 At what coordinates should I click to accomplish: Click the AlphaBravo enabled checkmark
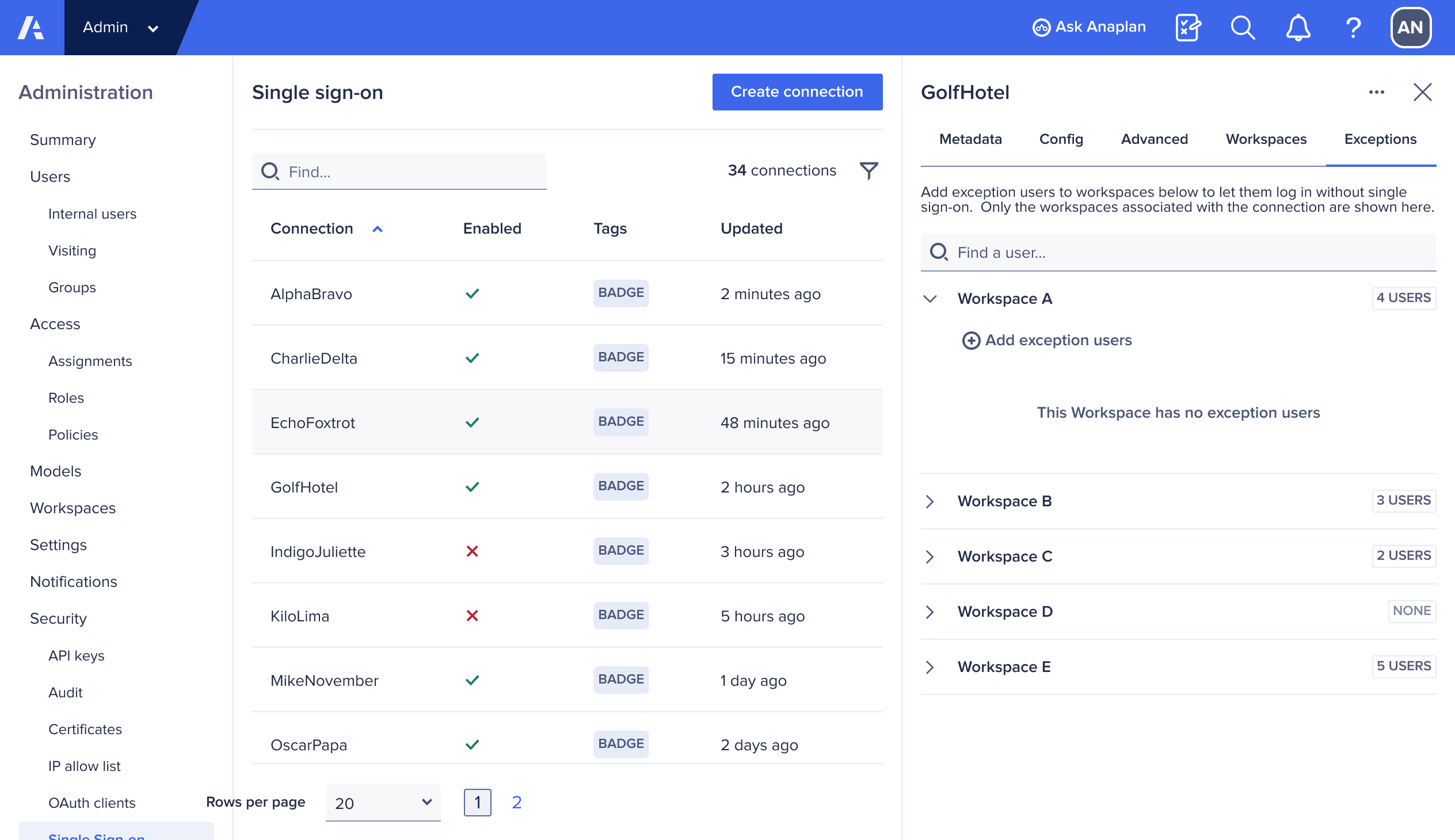(472, 293)
